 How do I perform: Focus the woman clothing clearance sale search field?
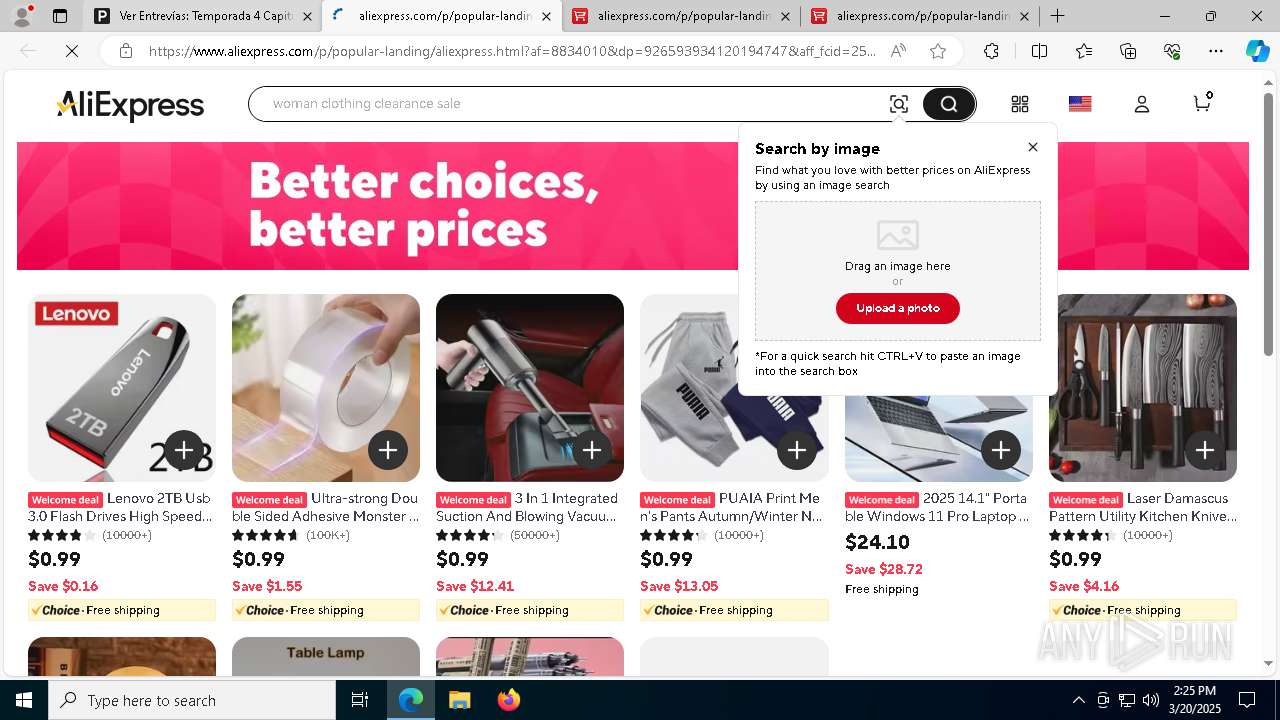[570, 104]
